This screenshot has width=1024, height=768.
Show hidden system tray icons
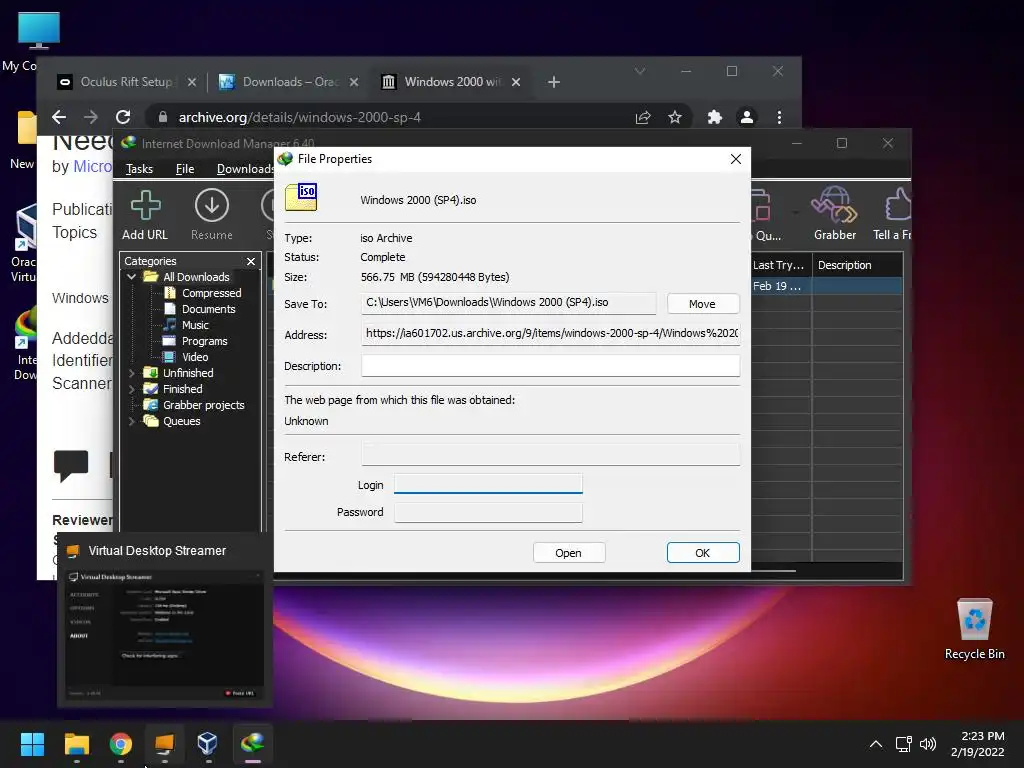[x=875, y=744]
